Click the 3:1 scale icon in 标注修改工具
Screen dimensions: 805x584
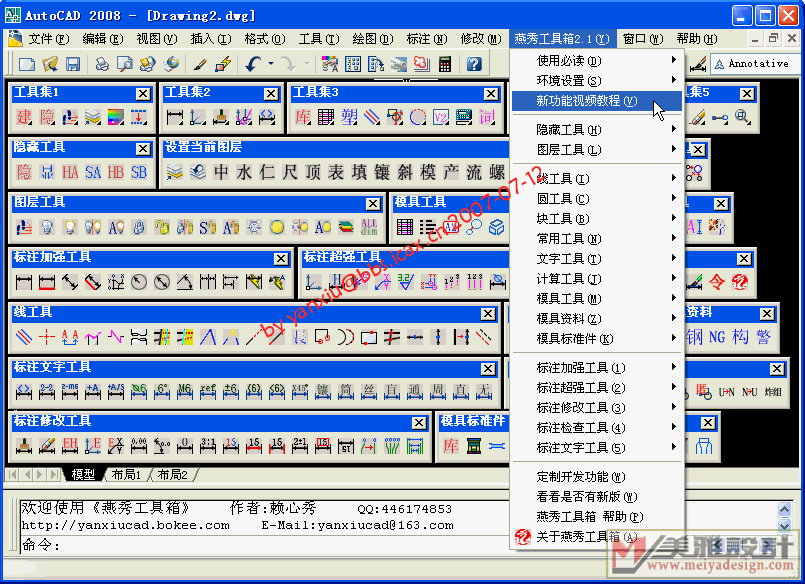[207, 445]
